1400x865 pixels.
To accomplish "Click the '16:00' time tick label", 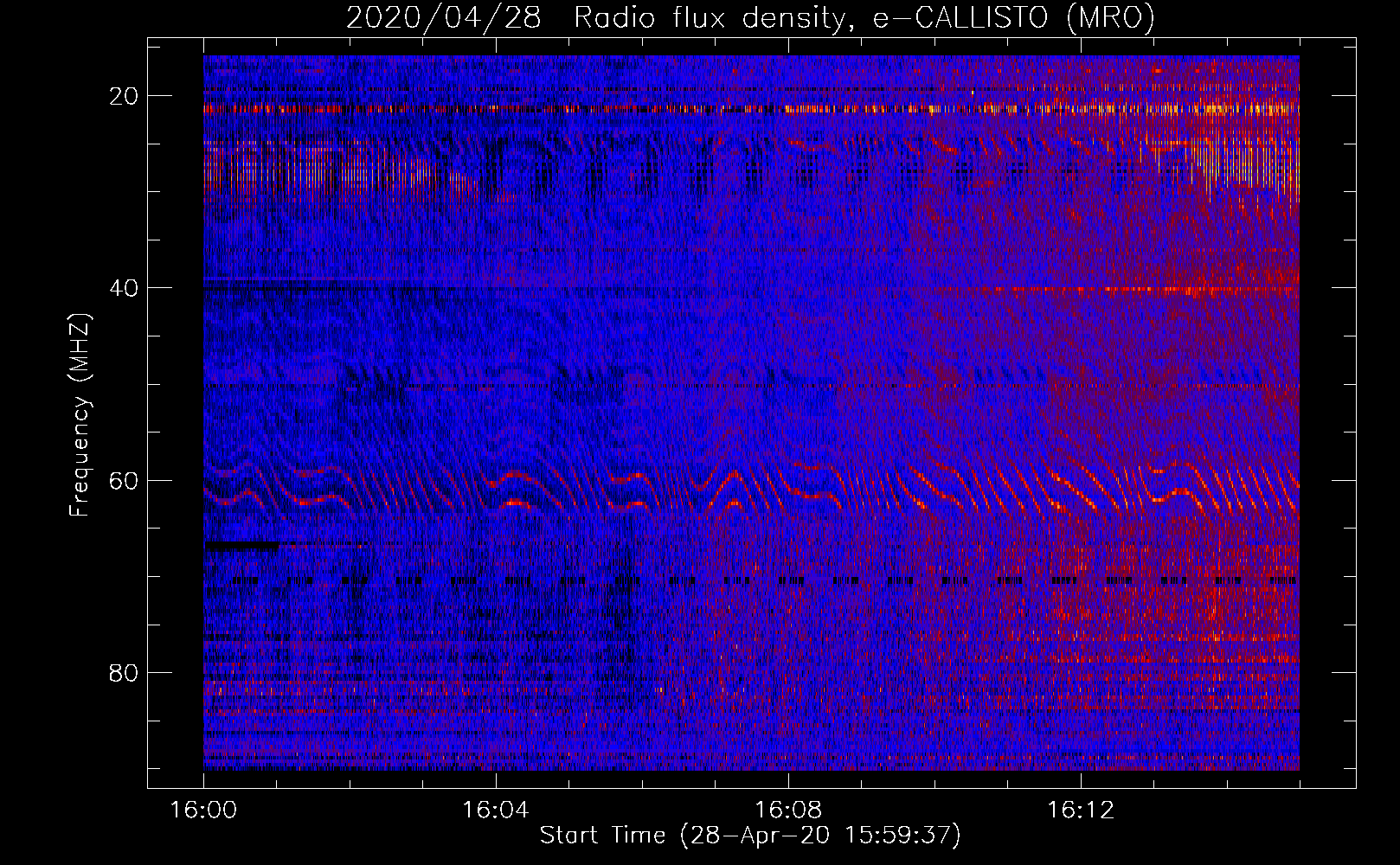I will [204, 810].
